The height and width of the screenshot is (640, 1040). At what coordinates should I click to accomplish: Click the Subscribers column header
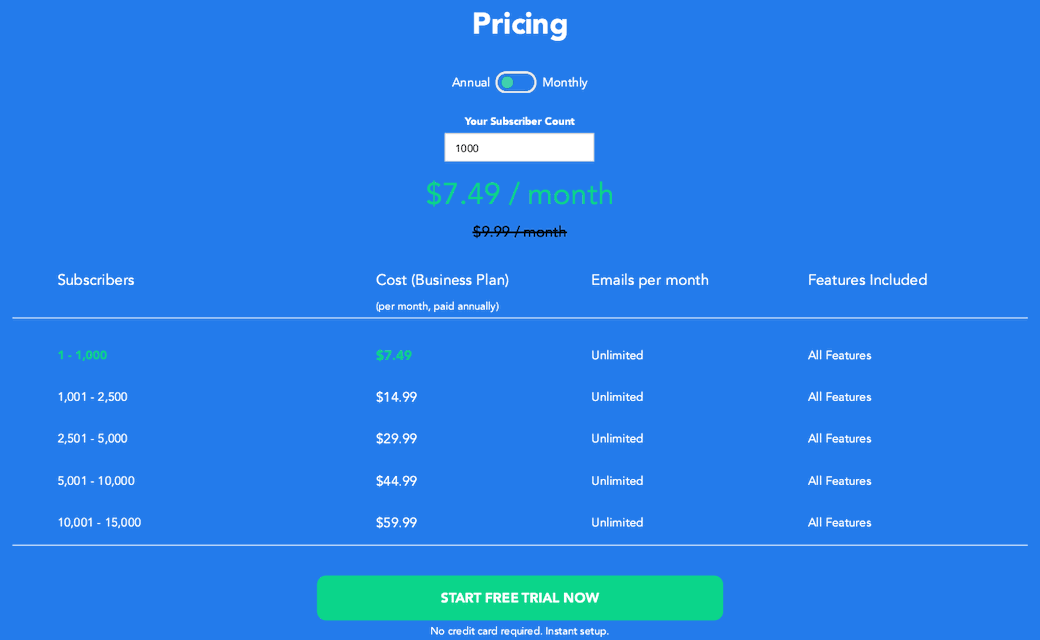(96, 280)
